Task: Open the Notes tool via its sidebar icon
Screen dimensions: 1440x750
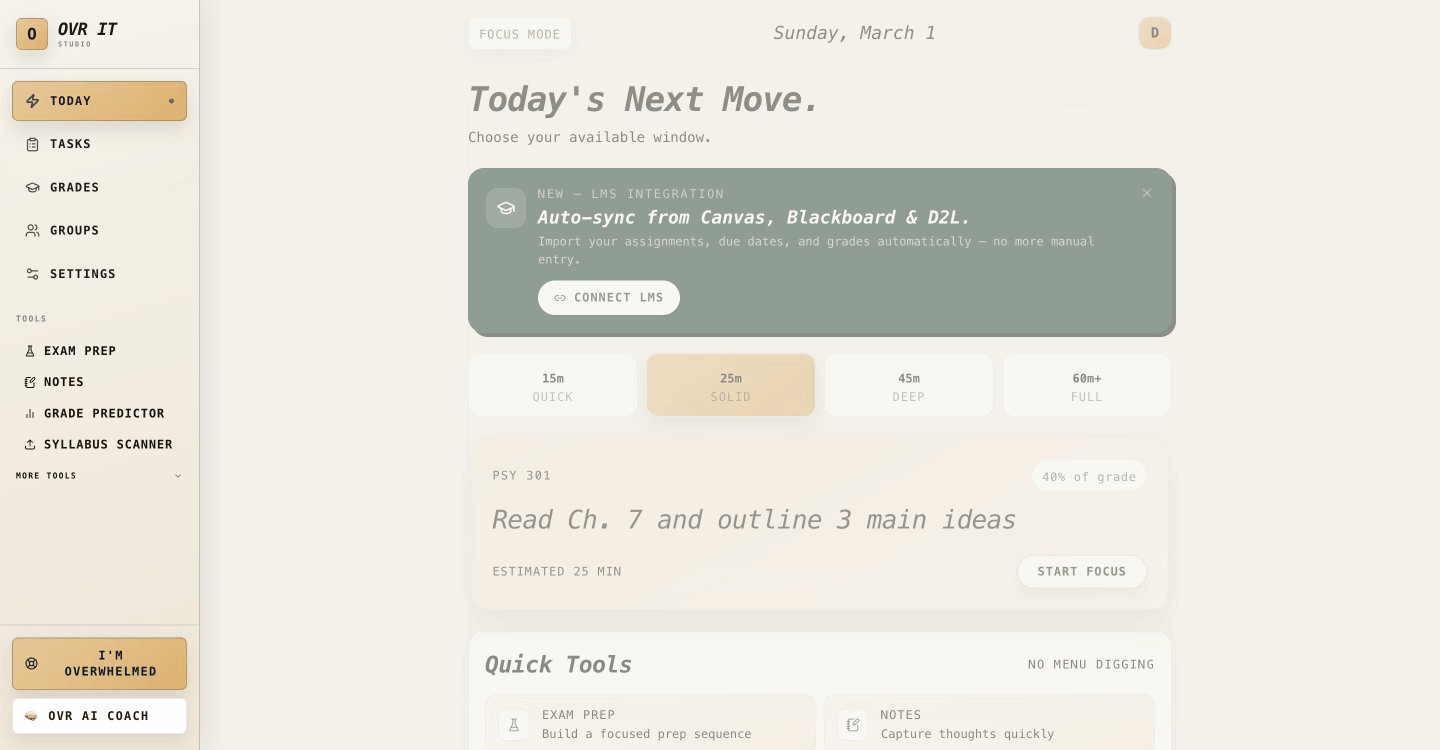Action: click(30, 382)
